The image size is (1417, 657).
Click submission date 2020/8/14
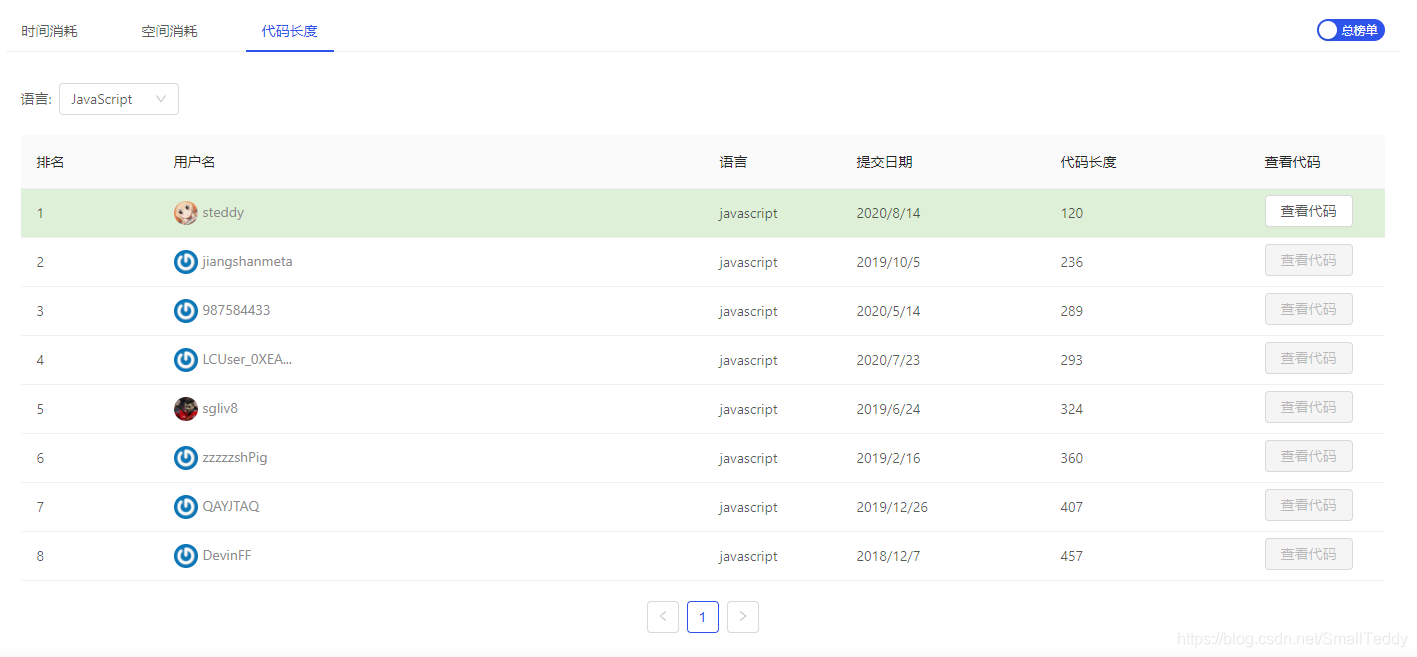tap(888, 214)
